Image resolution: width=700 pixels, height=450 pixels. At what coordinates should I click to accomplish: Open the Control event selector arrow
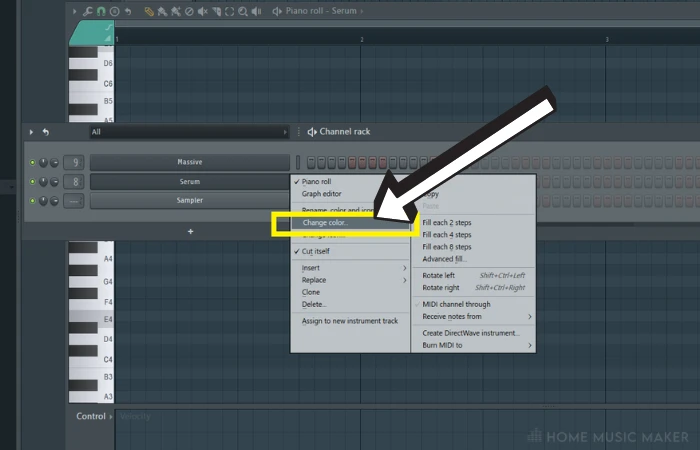coord(111,417)
